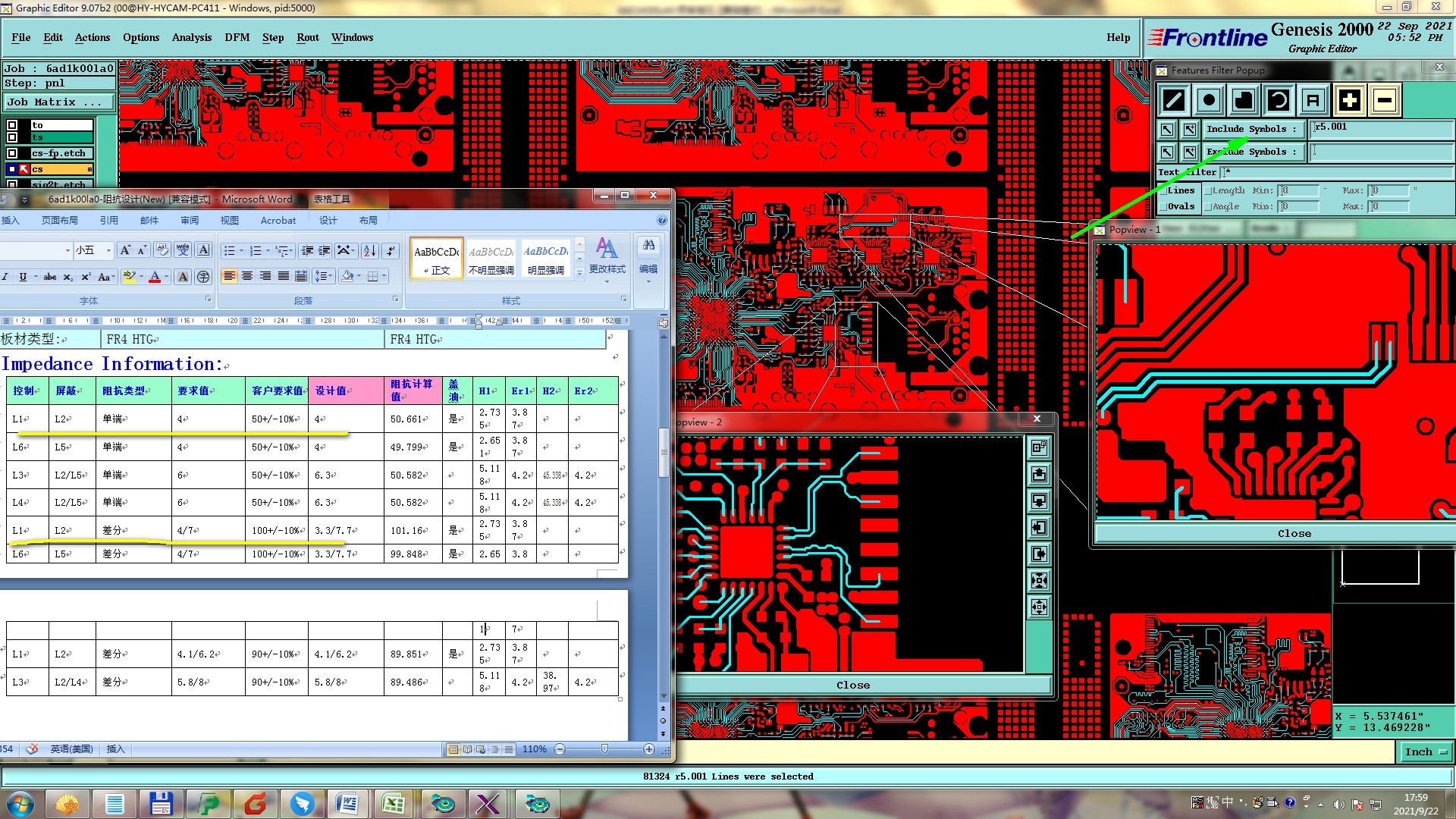Viewport: 1456px width, 819px height.
Task: Open the Inch units dropdown
Action: [x=1425, y=752]
